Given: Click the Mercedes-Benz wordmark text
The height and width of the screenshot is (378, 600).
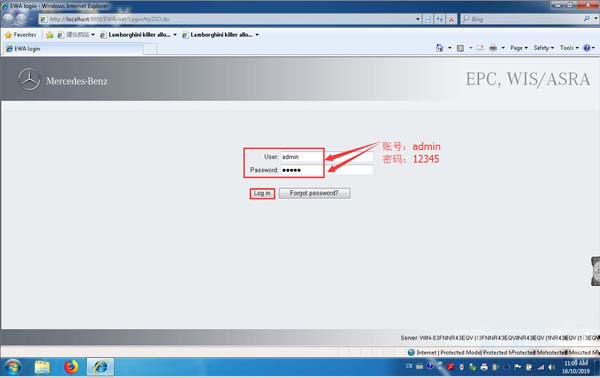Looking at the screenshot, I should pyautogui.click(x=77, y=81).
